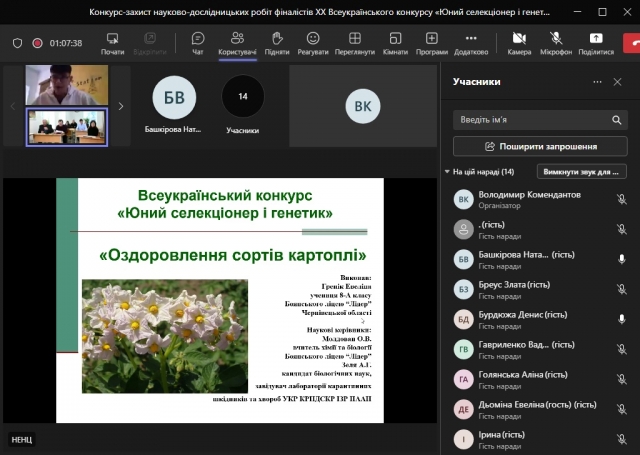Image resolution: width=640 pixels, height=455 pixels.
Task: Open the Чат (Chat) panel
Action: (x=197, y=42)
